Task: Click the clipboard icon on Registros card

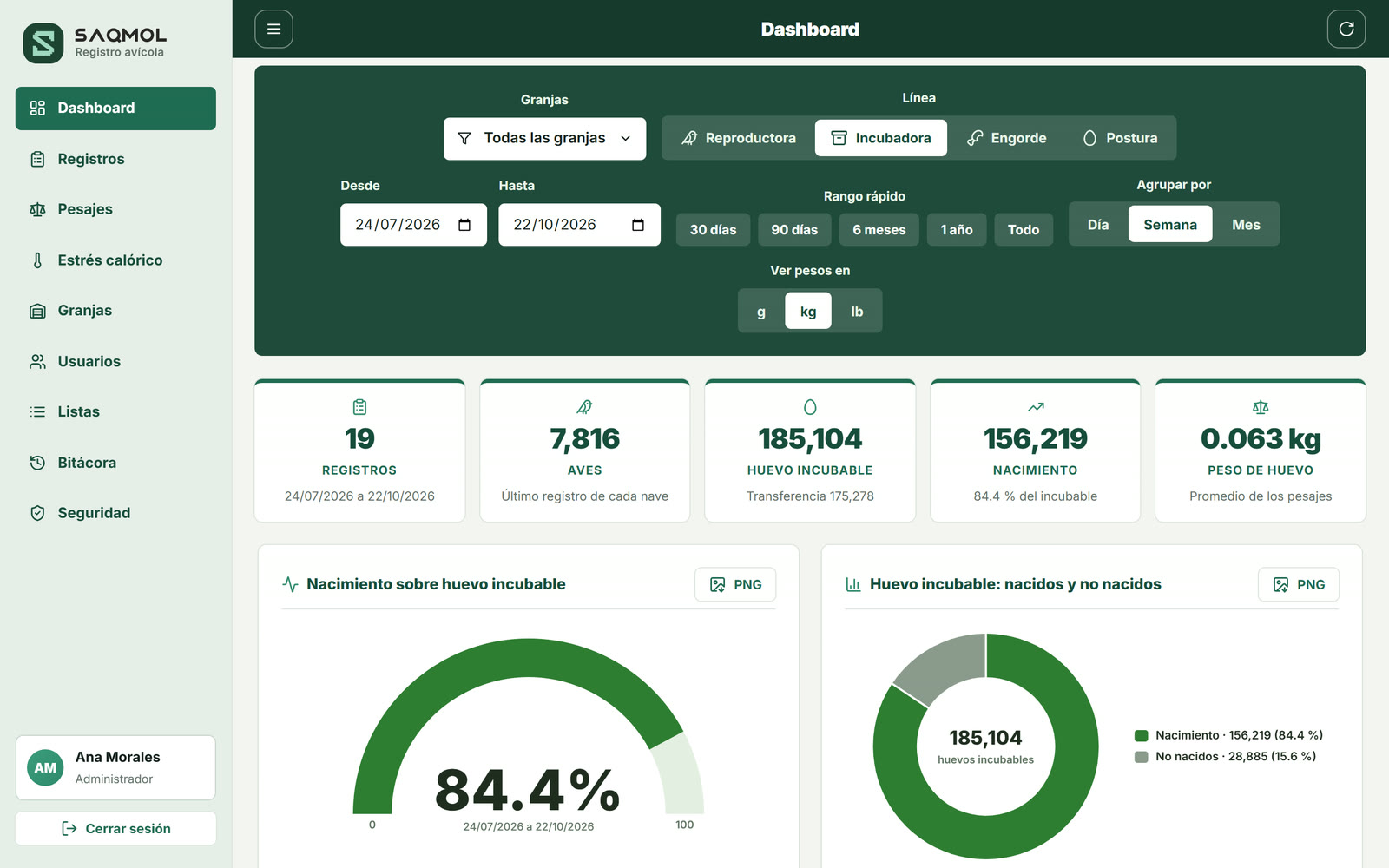Action: click(359, 407)
